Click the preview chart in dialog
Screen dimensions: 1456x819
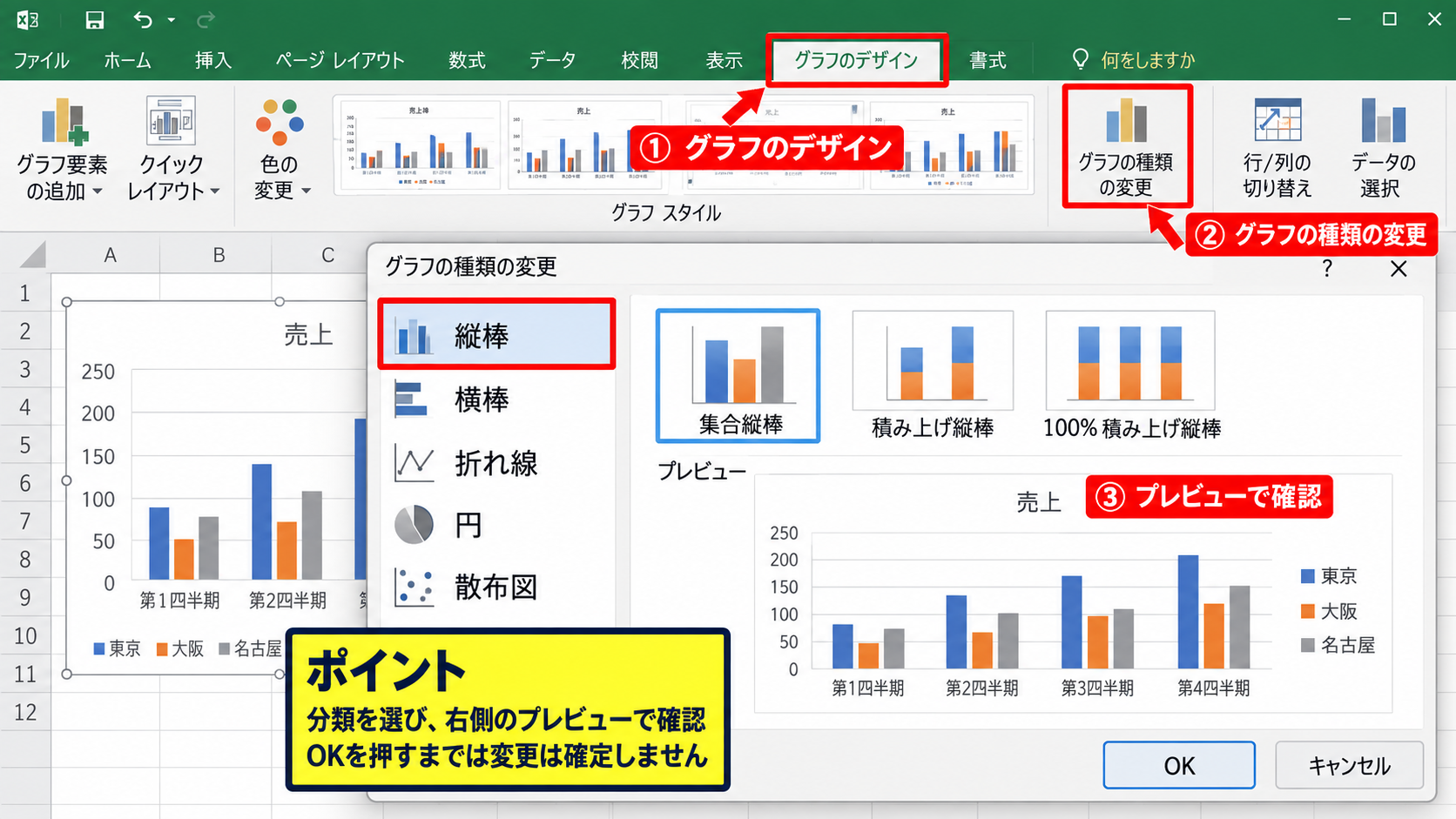(1073, 594)
